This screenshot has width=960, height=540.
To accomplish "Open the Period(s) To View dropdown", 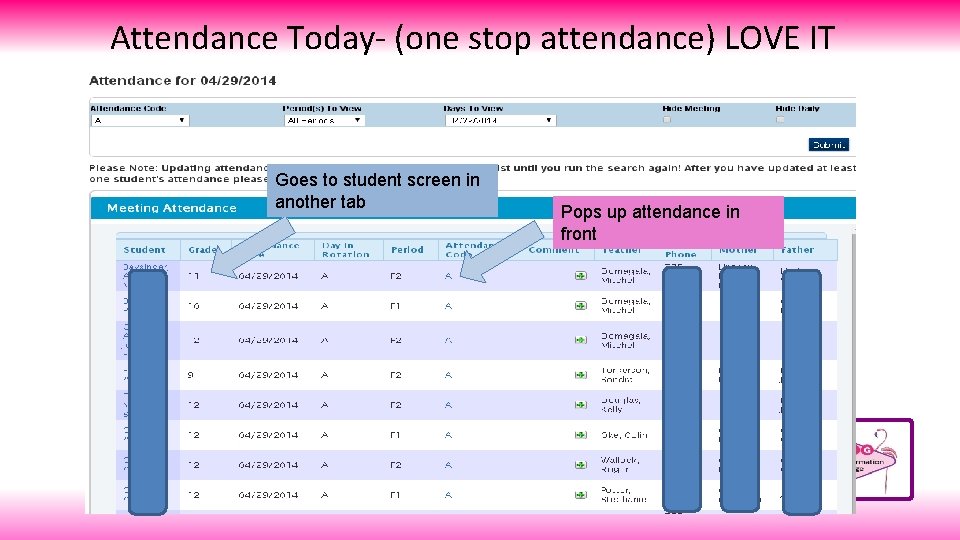I will click(324, 121).
